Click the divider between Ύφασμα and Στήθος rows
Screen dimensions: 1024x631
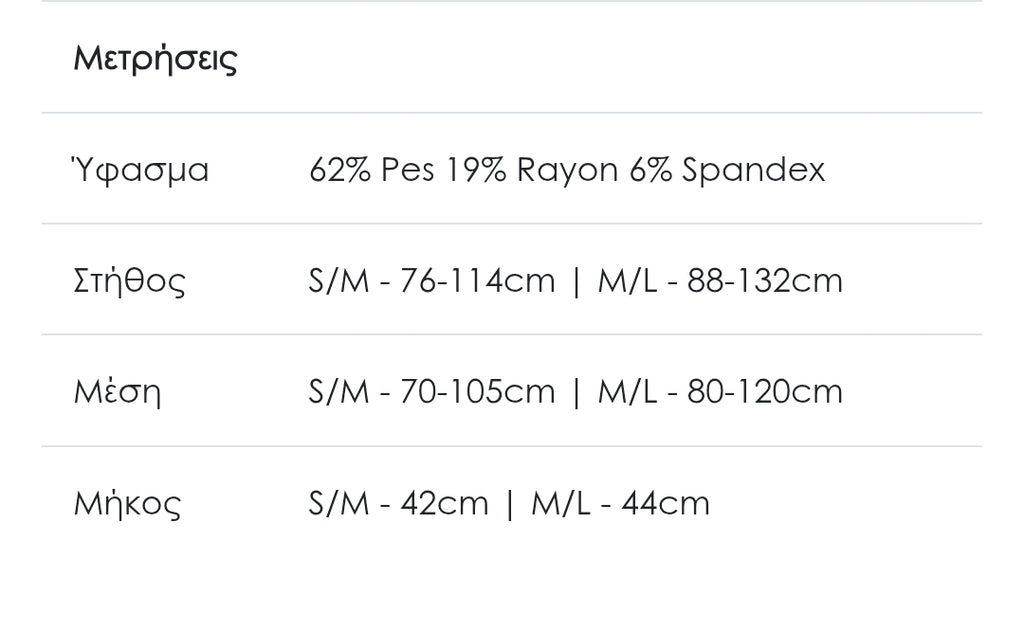(512, 224)
